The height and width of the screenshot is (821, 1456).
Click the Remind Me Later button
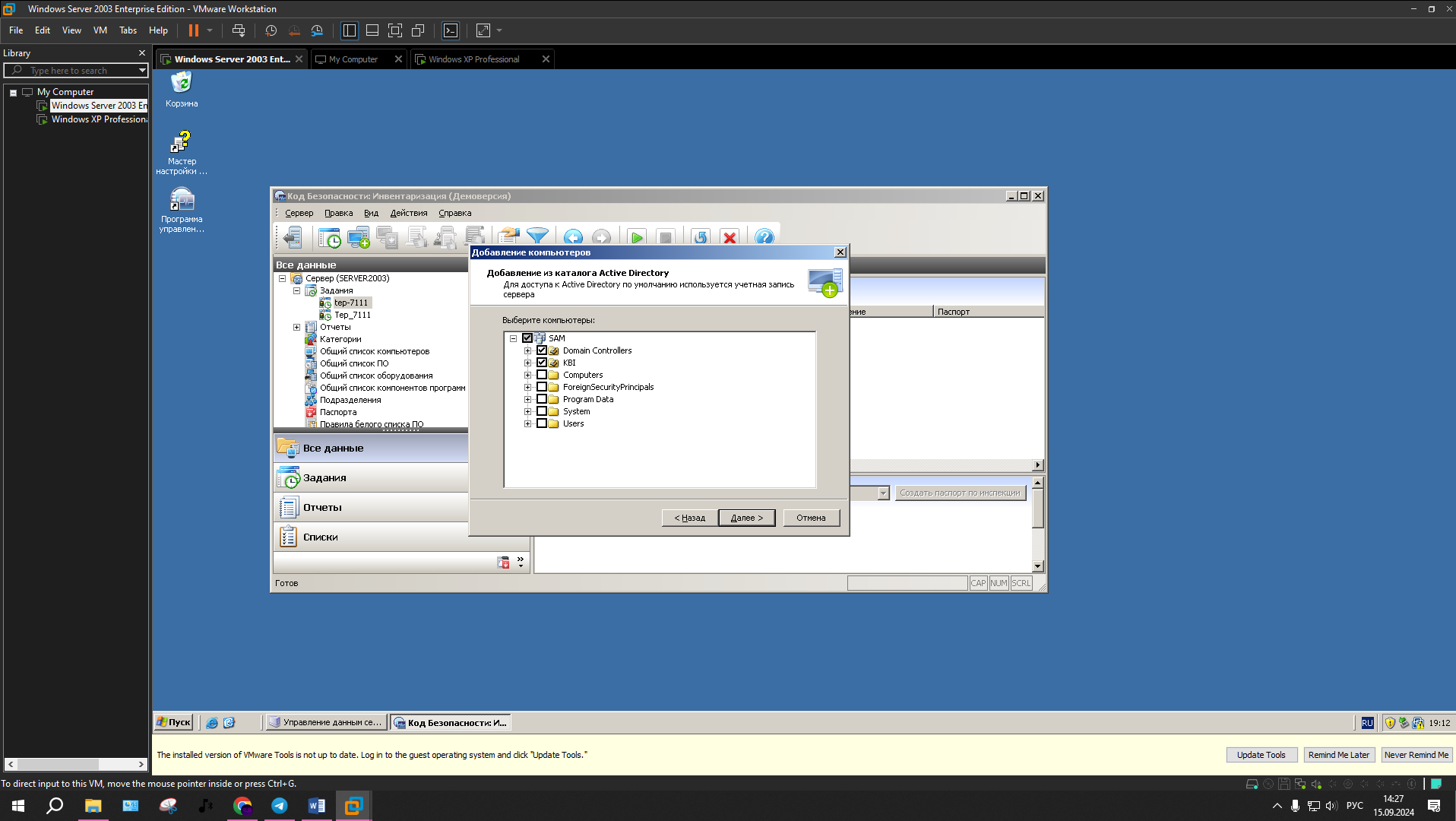[1339, 755]
